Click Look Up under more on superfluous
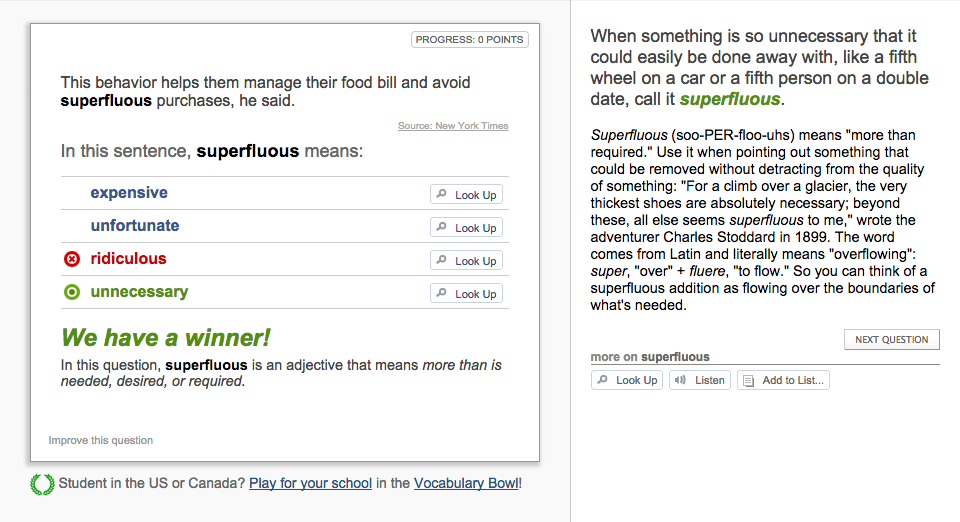 point(627,380)
